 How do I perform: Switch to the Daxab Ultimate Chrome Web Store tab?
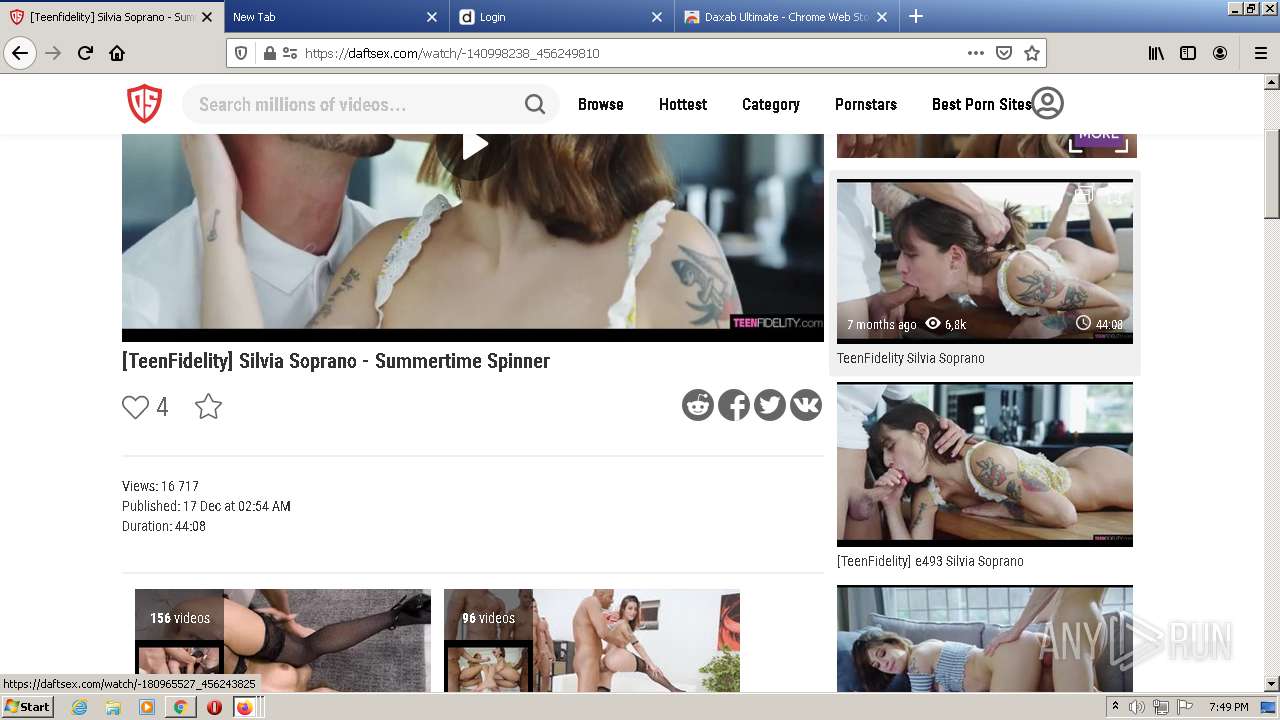[786, 17]
